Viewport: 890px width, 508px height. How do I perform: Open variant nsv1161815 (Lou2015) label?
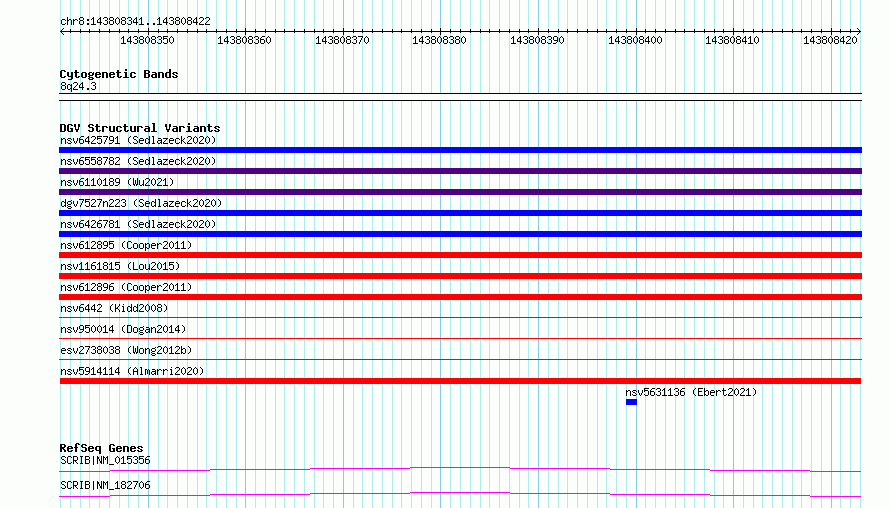click(x=120, y=266)
